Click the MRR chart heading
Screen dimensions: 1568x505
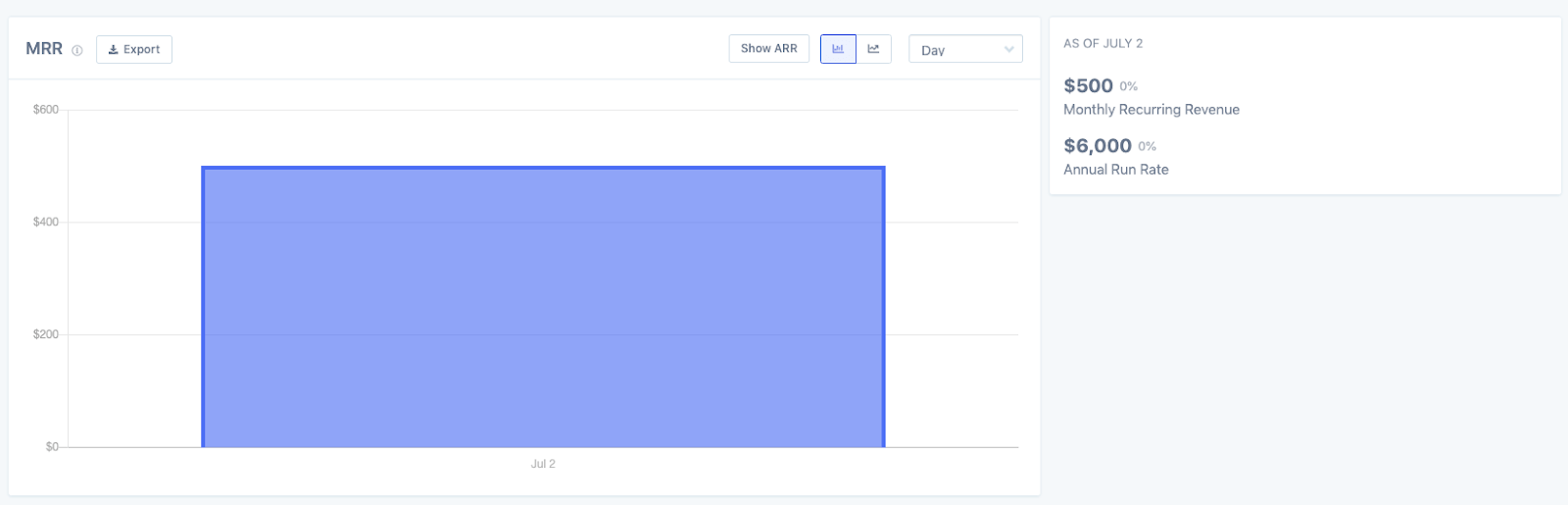coord(44,49)
